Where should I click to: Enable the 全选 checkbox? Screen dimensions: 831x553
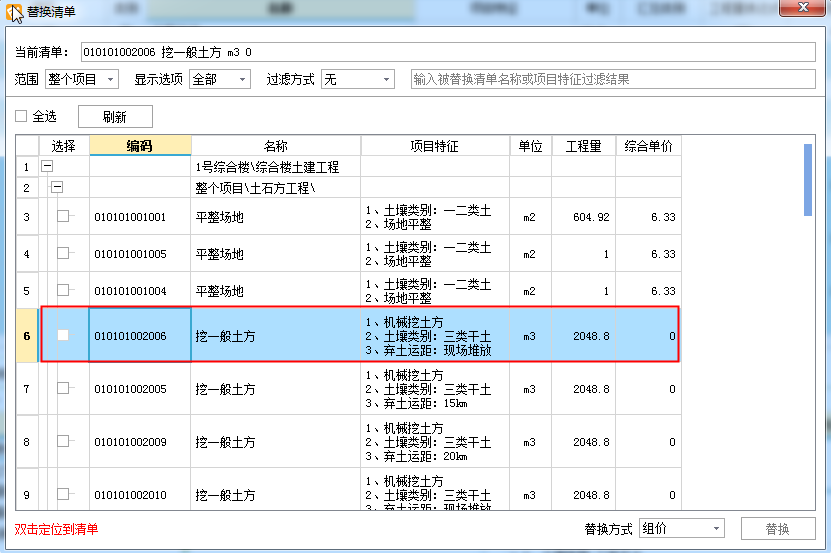21,117
